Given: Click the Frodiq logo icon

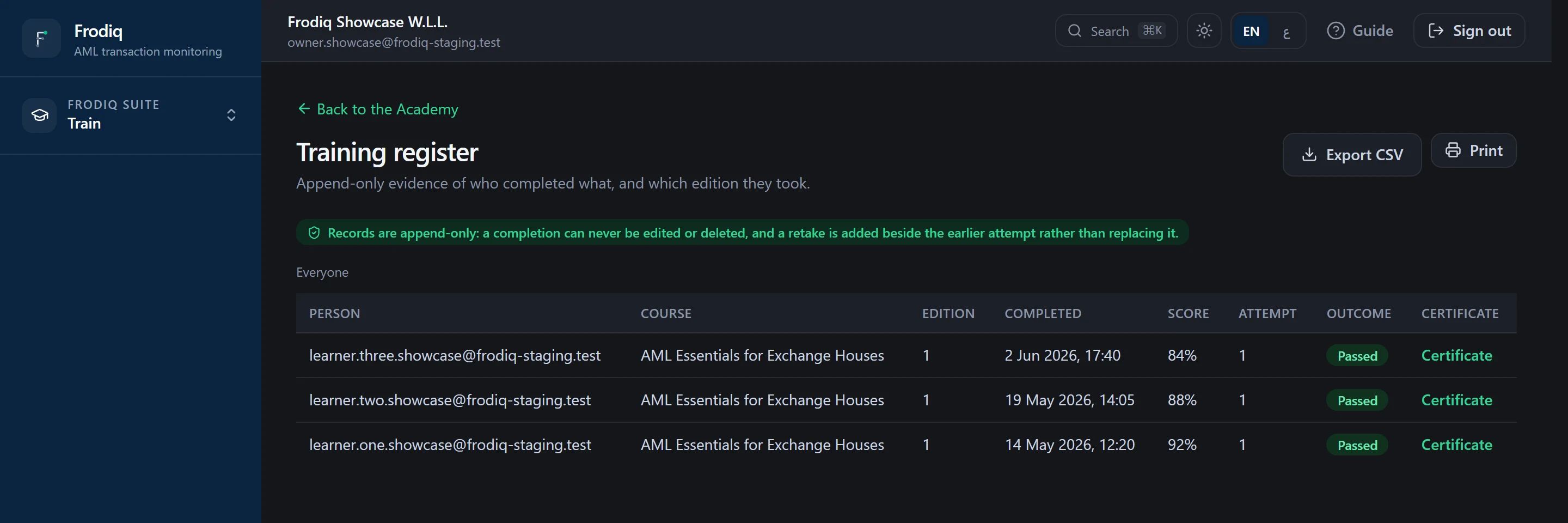Looking at the screenshot, I should click(x=41, y=38).
